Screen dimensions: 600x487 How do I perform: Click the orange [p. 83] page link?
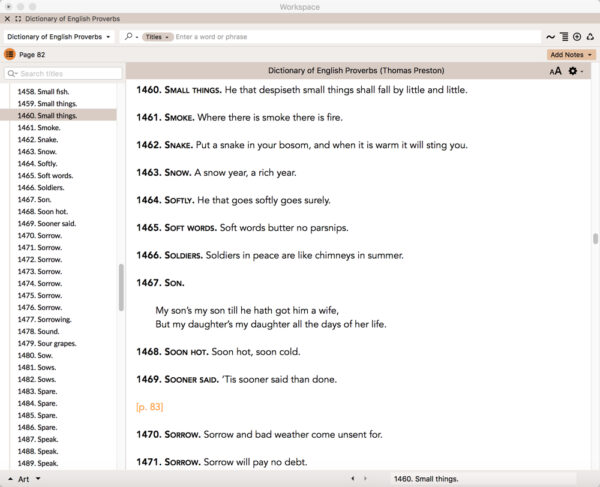pos(150,407)
